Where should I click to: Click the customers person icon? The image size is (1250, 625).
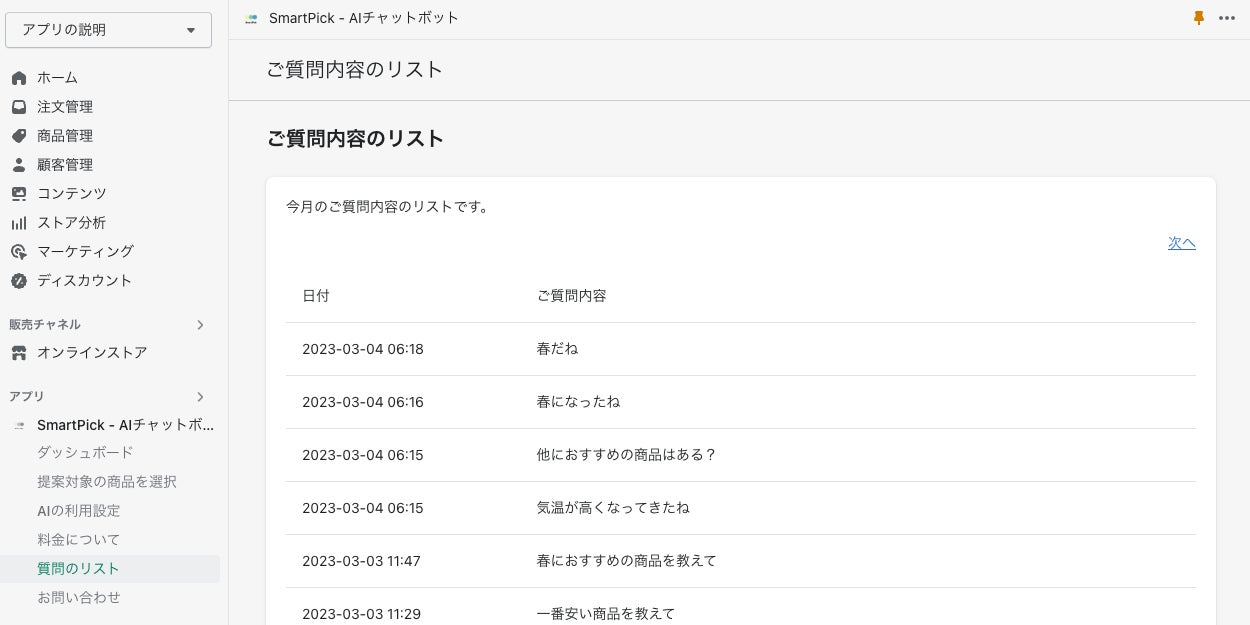pos(19,165)
